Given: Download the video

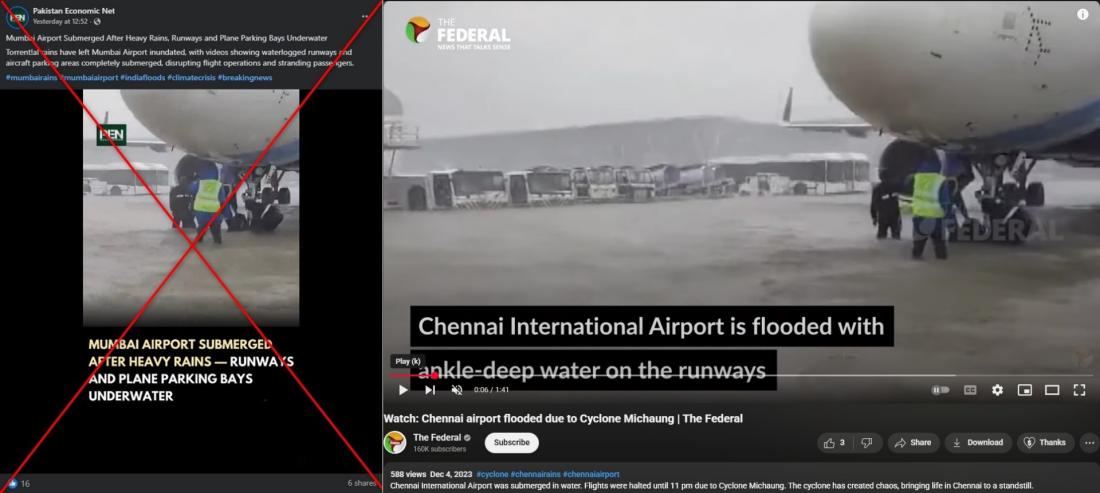Looking at the screenshot, I should 977,443.
